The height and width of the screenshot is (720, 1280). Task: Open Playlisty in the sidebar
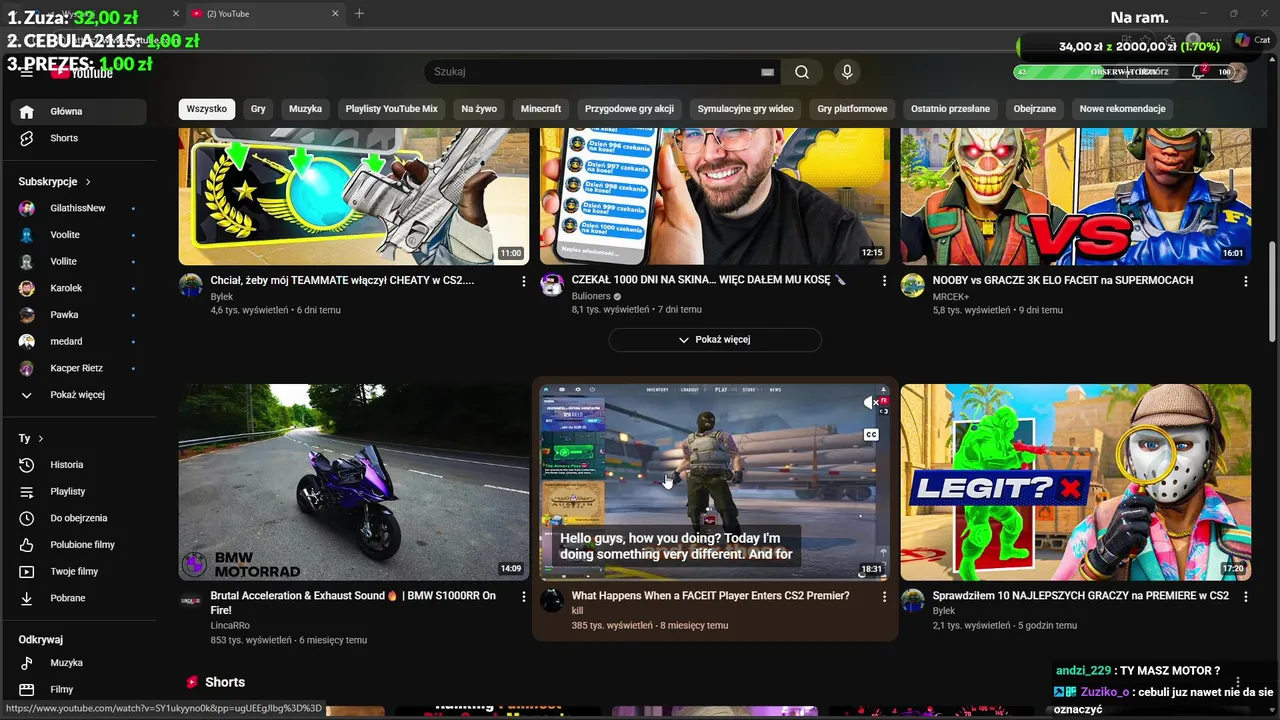78,492
